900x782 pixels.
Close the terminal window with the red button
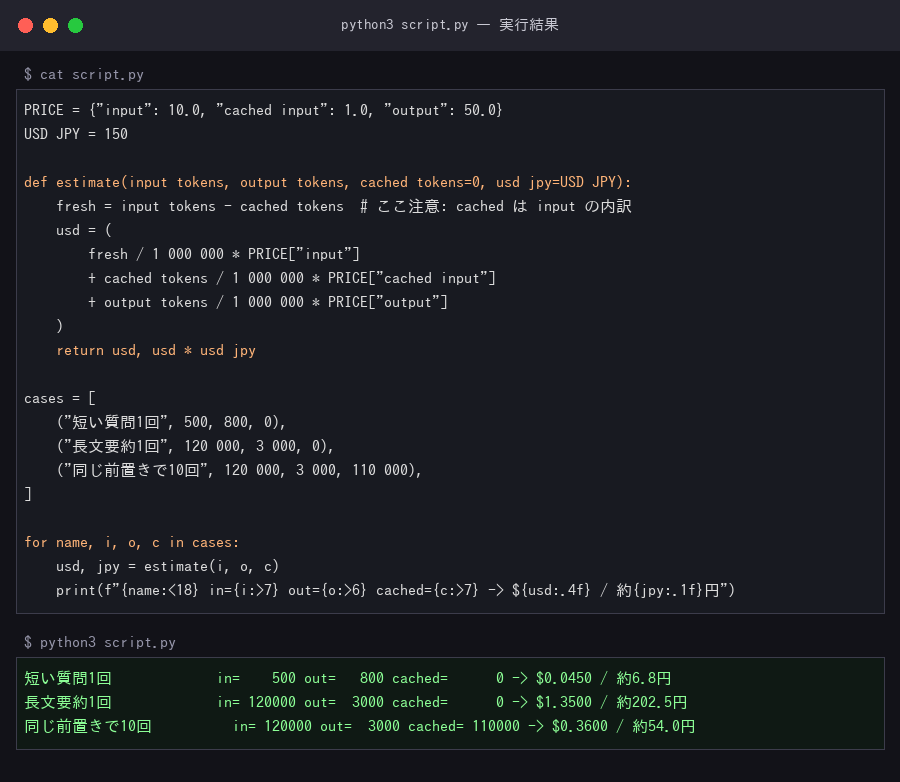[x=25, y=25]
